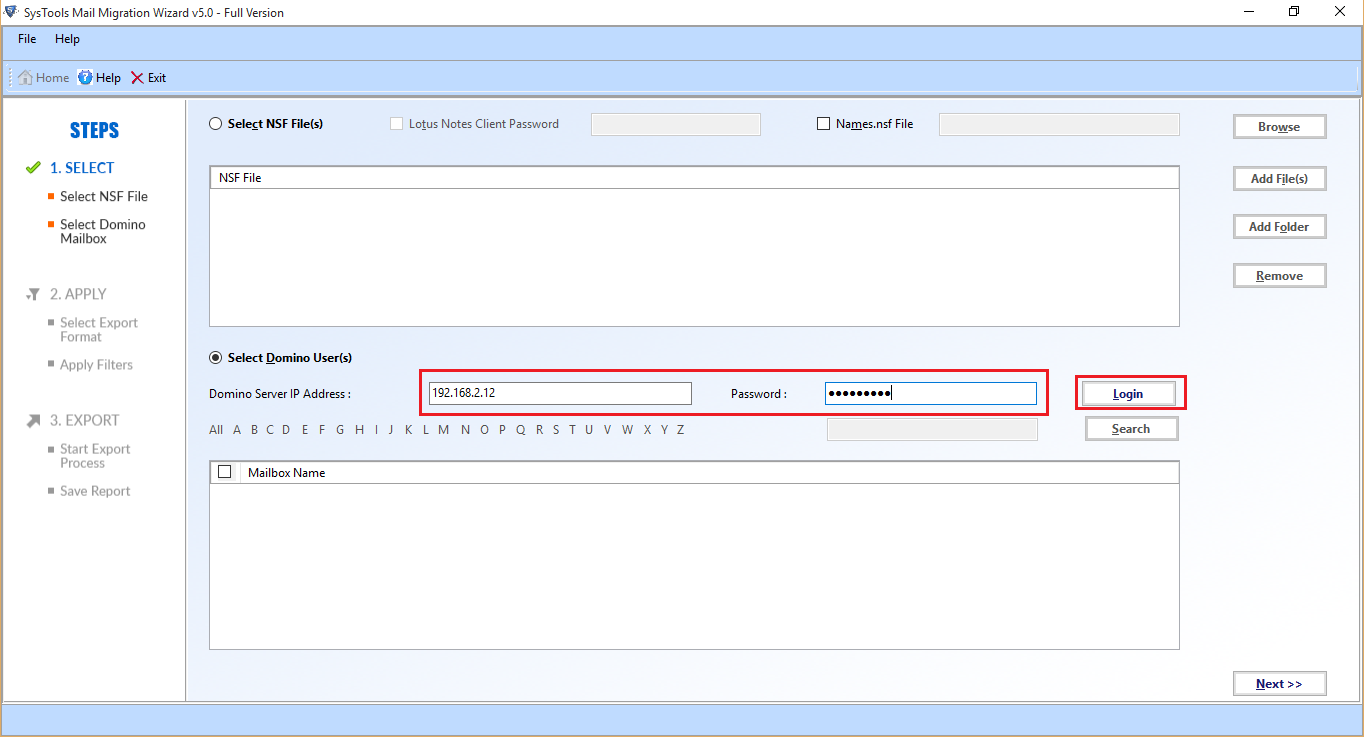Click the funnel icon beside 2. APPLY
Image resolution: width=1364 pixels, height=737 pixels.
(x=33, y=295)
